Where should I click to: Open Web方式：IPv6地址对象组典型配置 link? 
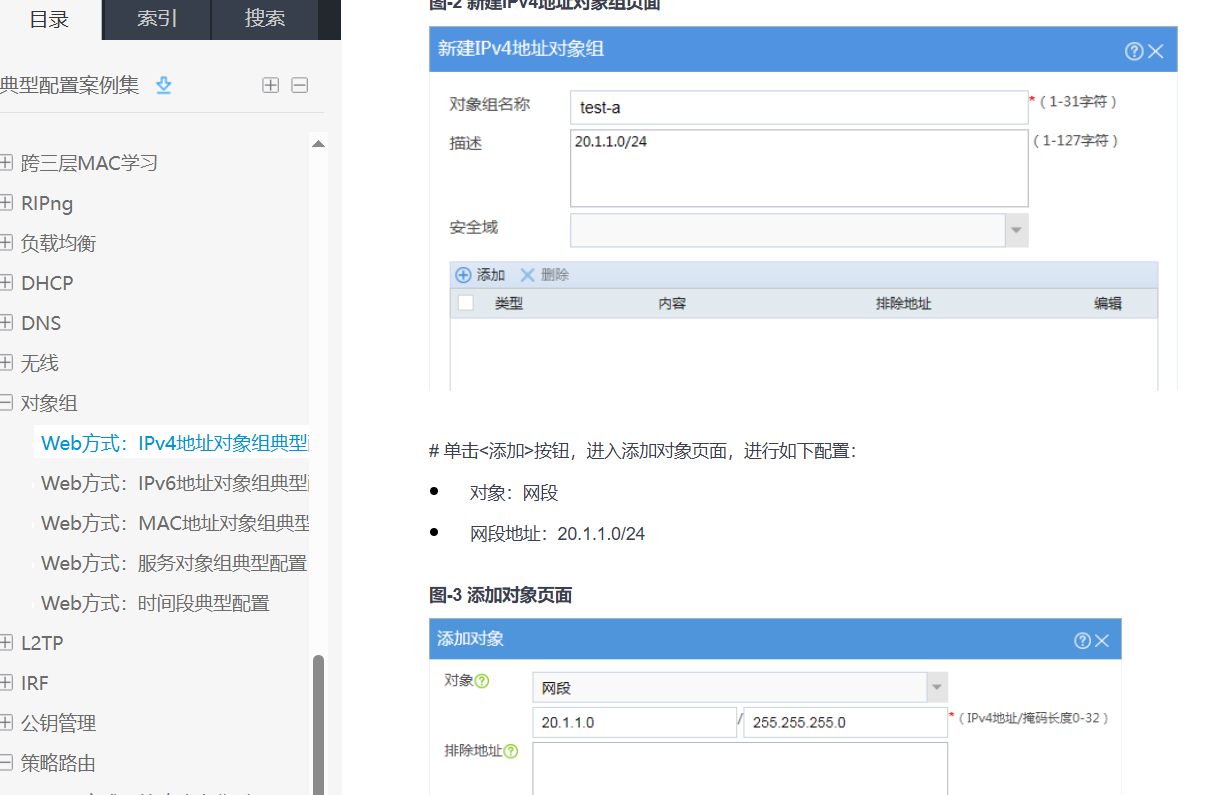pos(174,483)
